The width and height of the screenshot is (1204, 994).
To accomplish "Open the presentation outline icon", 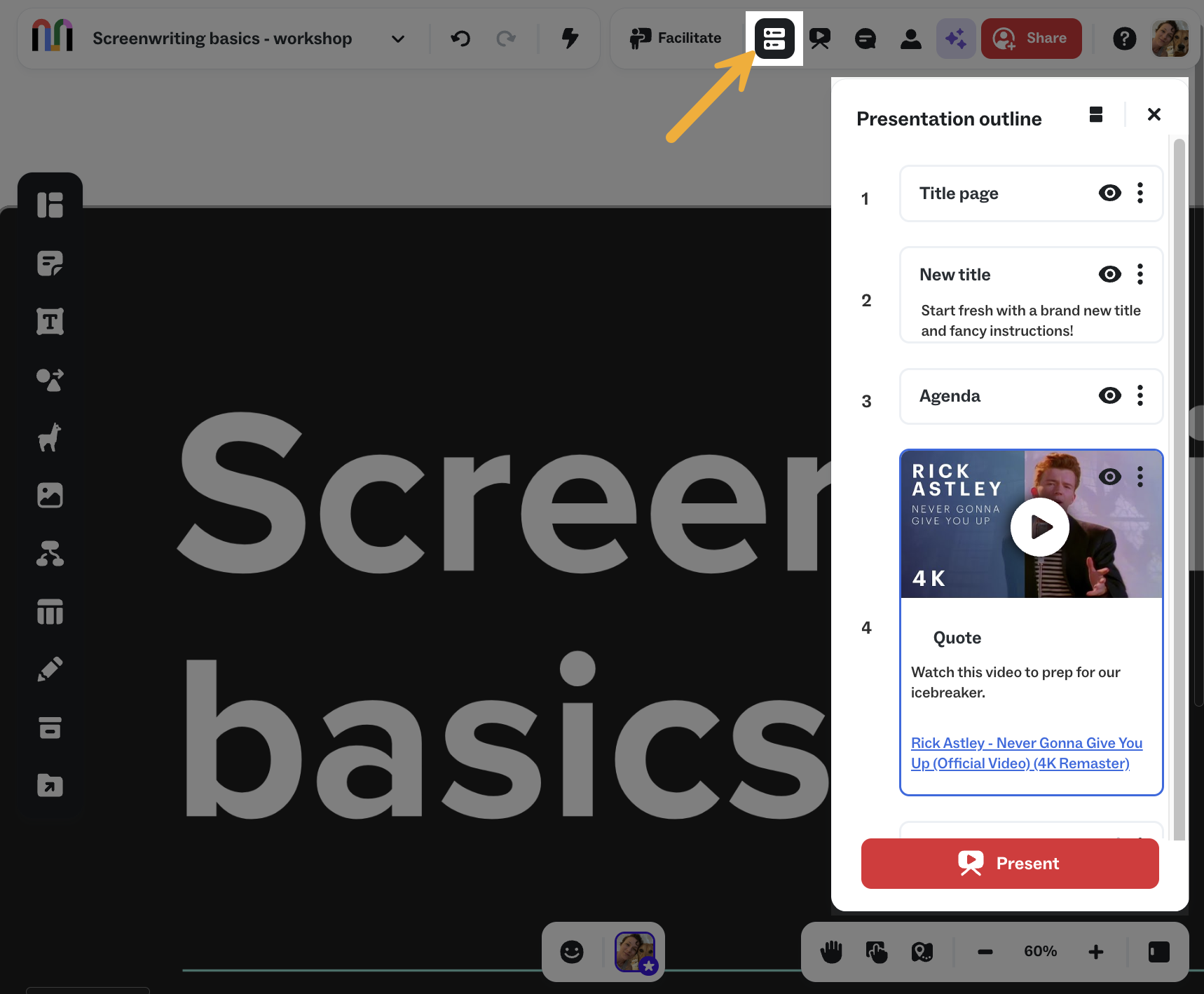I will 774,39.
